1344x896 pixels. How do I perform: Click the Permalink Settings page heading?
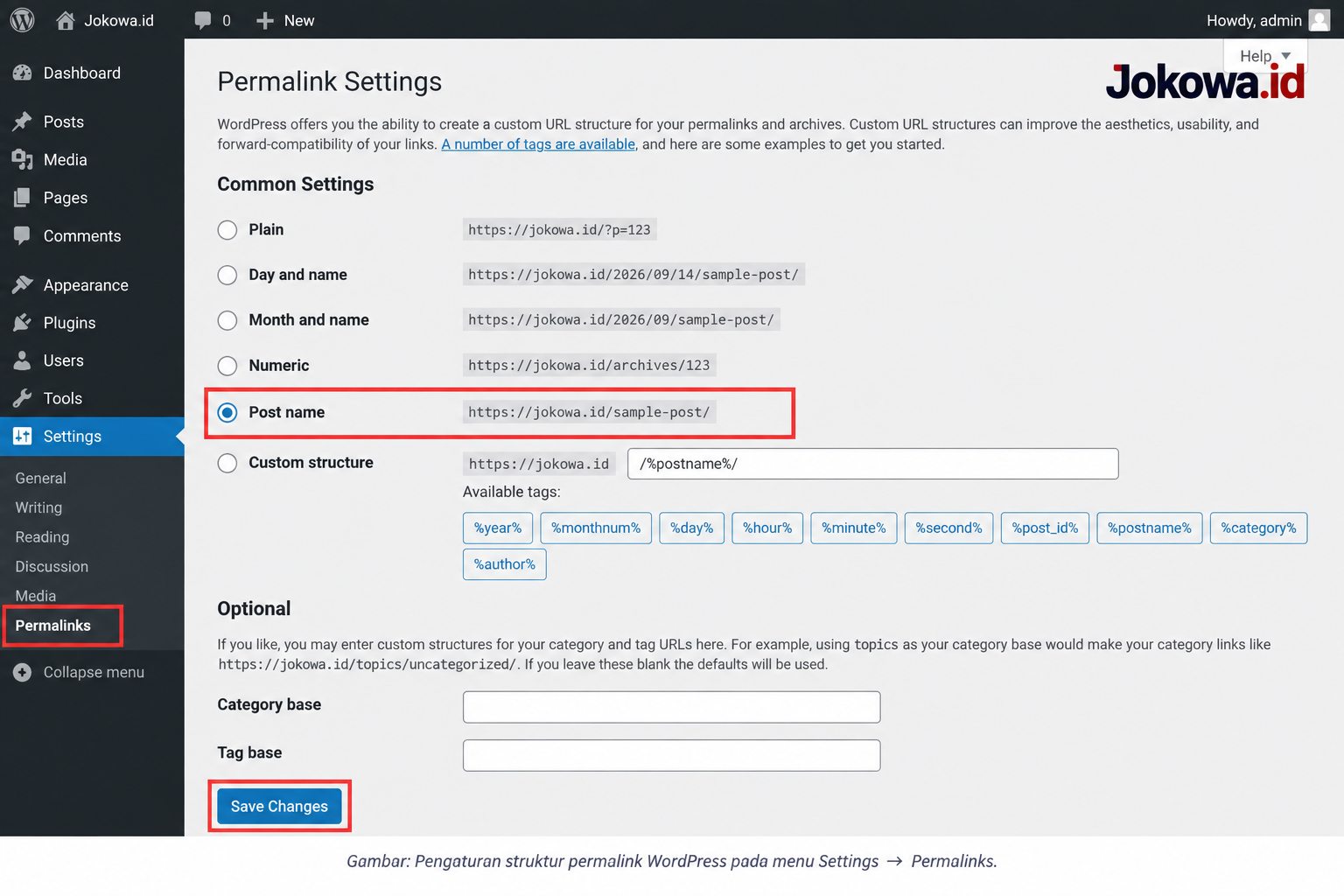coord(330,81)
